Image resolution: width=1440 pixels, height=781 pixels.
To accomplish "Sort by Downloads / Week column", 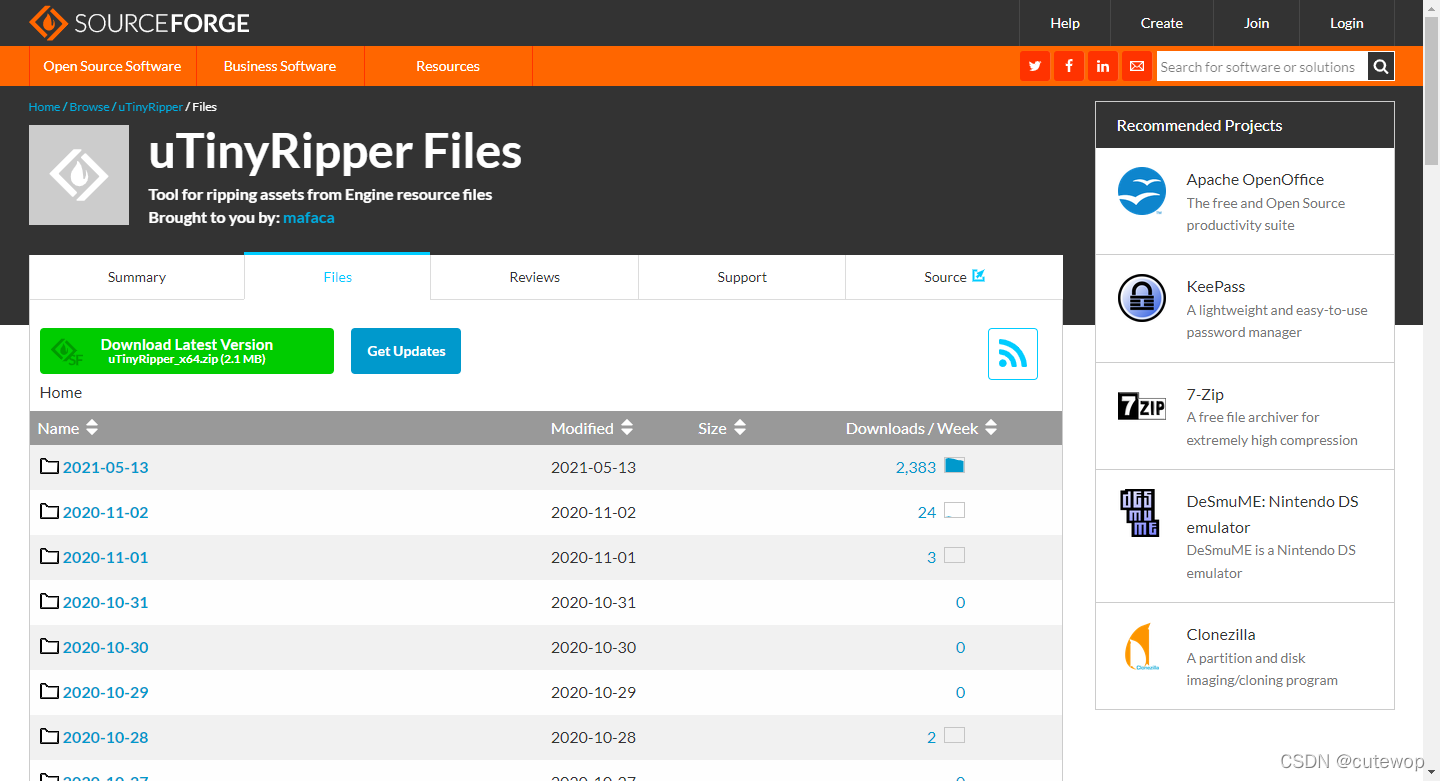I will (921, 428).
